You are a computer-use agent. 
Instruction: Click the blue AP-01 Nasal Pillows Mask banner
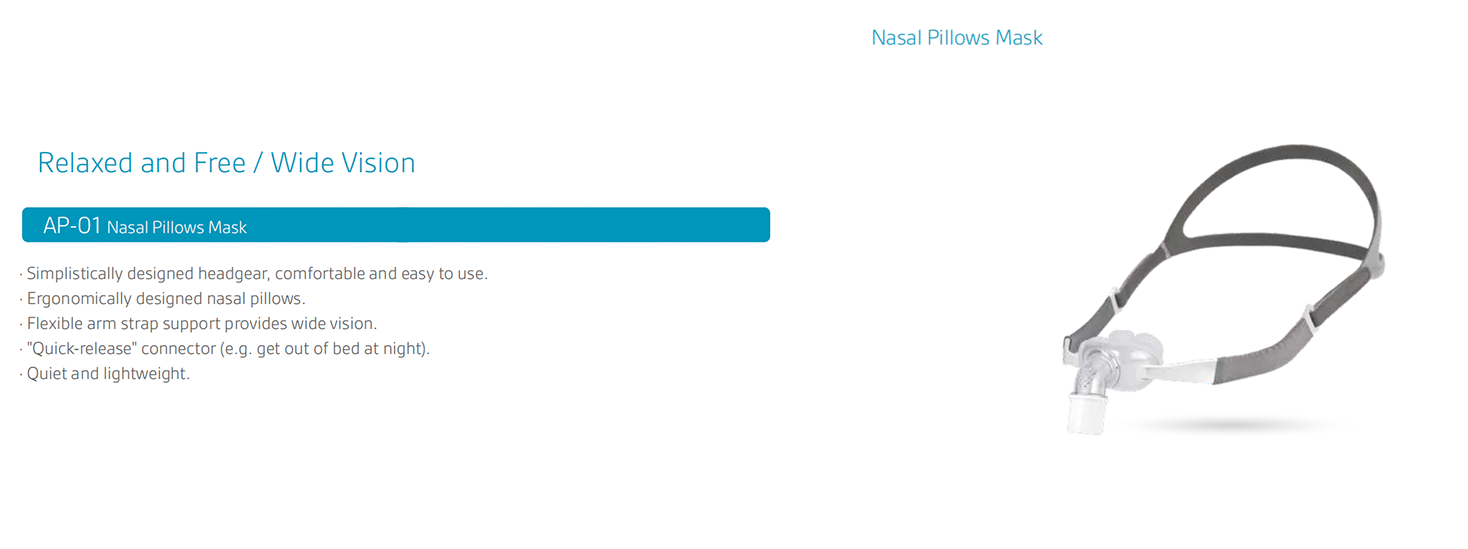396,225
